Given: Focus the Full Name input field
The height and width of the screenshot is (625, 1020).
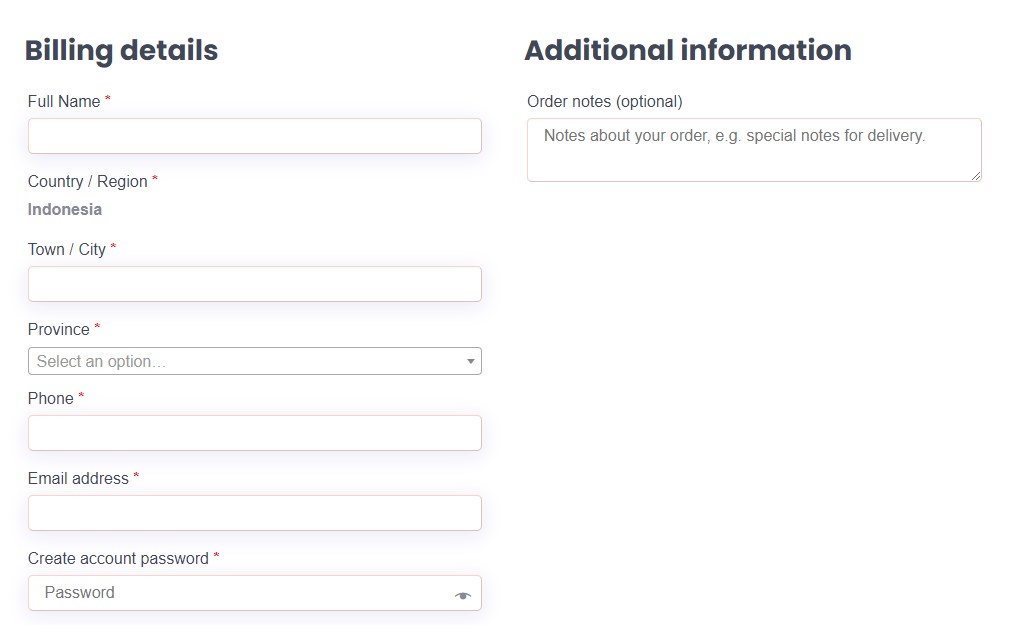Looking at the screenshot, I should click(255, 136).
